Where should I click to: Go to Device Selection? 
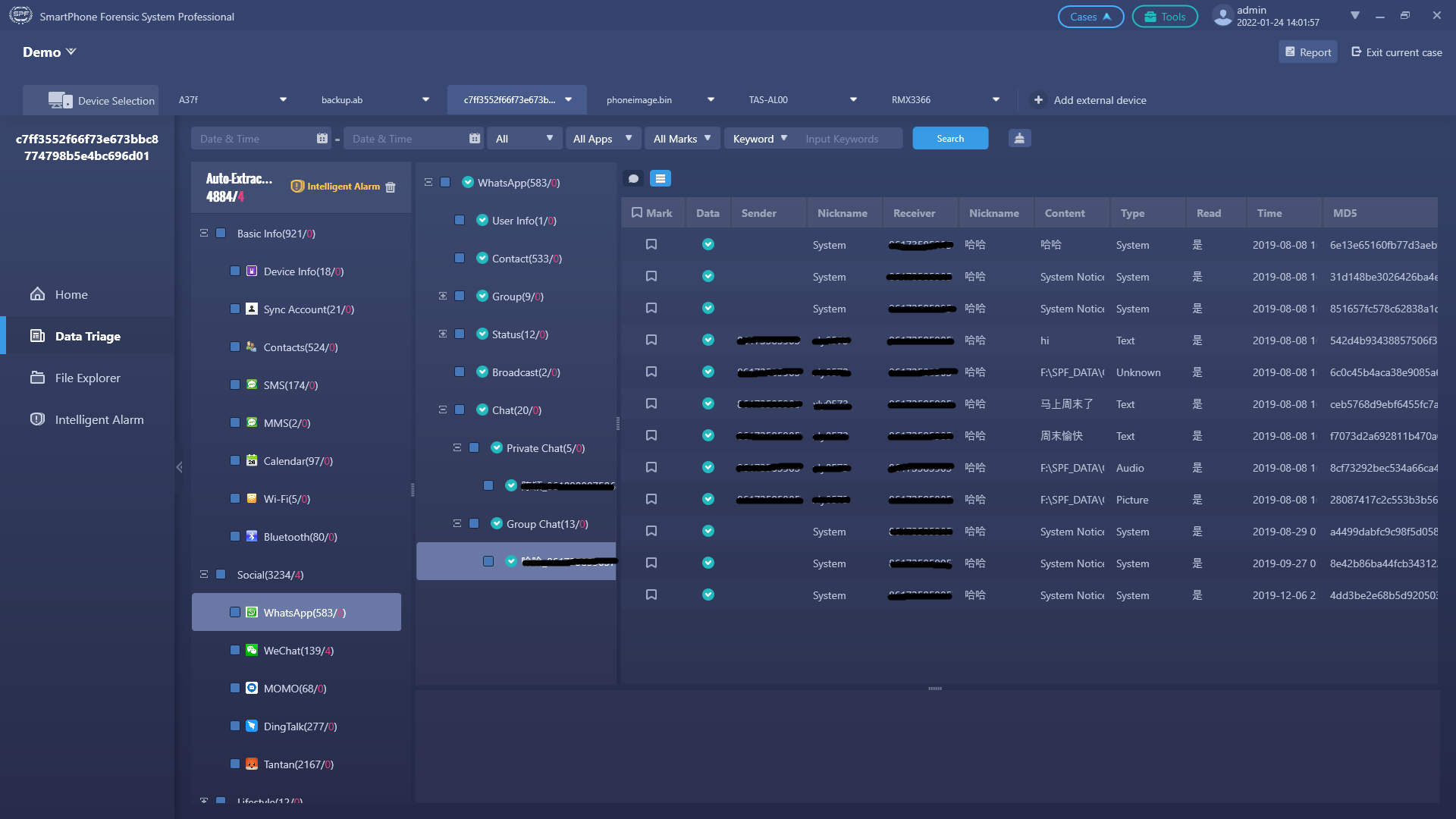click(91, 100)
